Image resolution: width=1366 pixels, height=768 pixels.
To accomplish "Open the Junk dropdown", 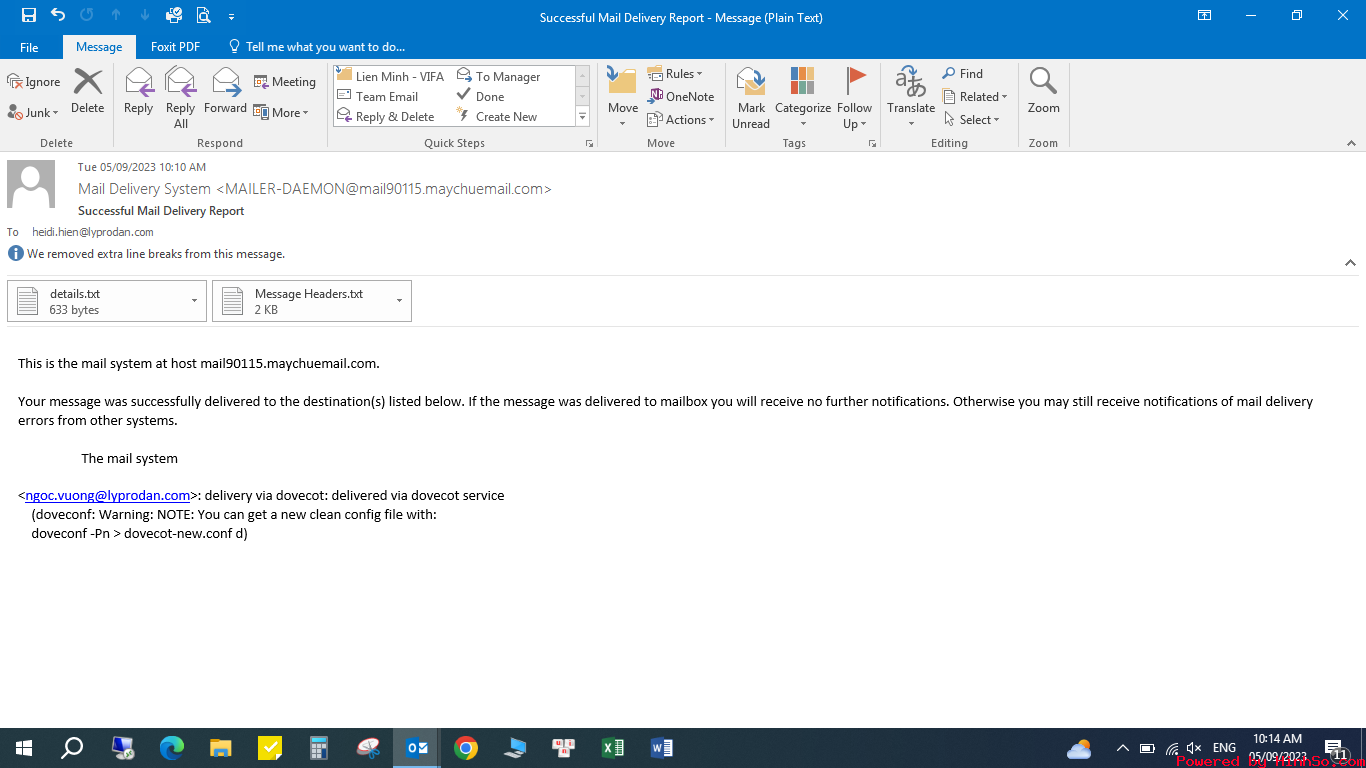I will pos(33,113).
